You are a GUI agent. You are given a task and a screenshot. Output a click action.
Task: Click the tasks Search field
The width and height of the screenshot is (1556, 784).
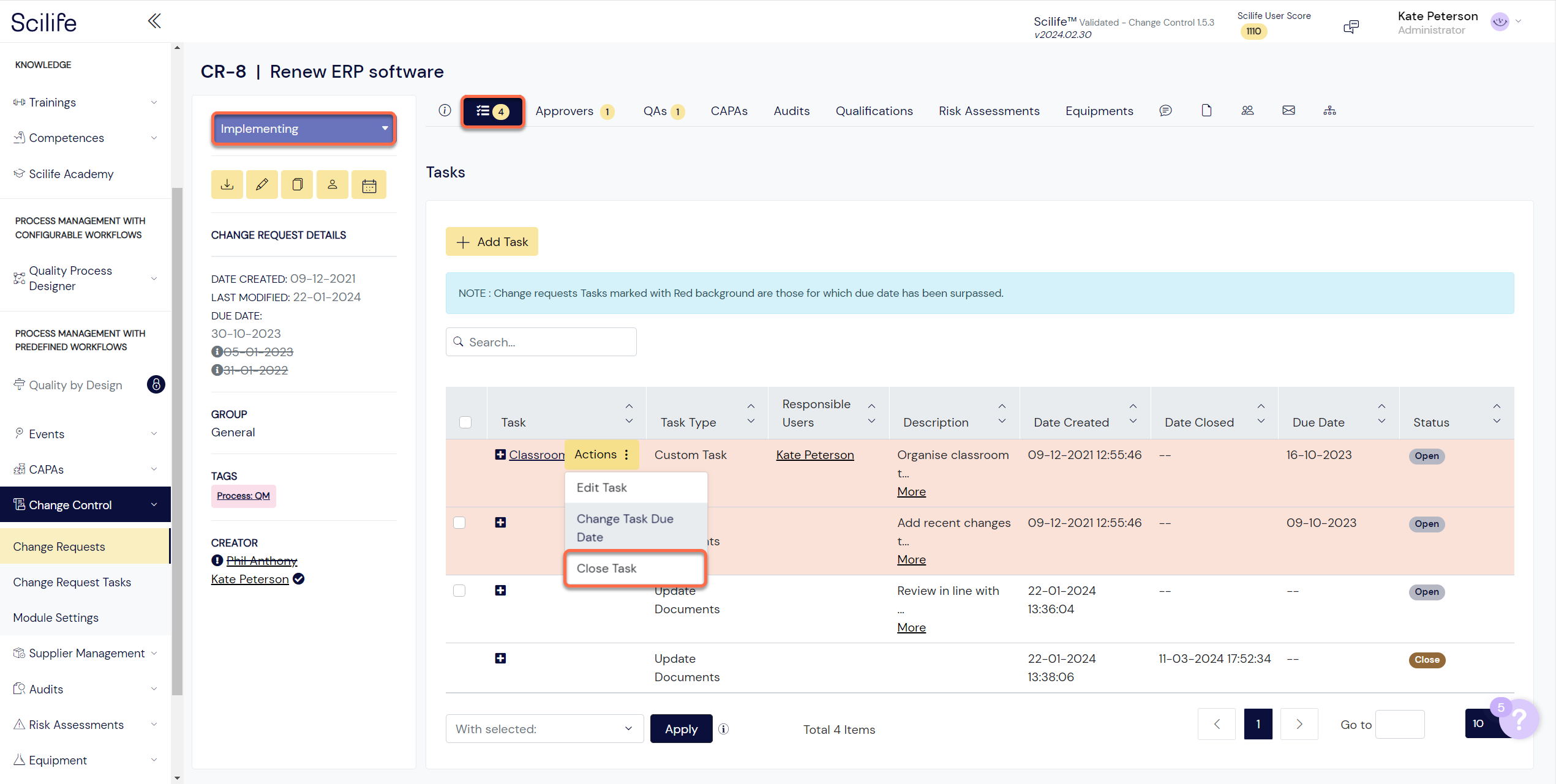(541, 342)
